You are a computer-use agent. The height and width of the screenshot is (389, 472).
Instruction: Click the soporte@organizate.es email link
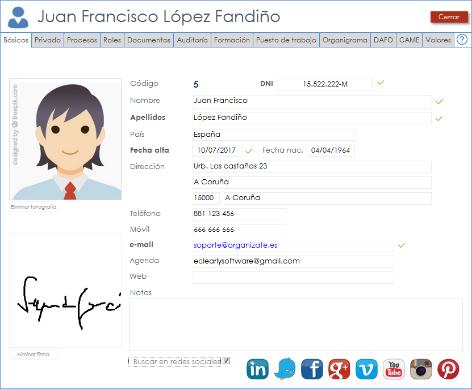point(235,245)
